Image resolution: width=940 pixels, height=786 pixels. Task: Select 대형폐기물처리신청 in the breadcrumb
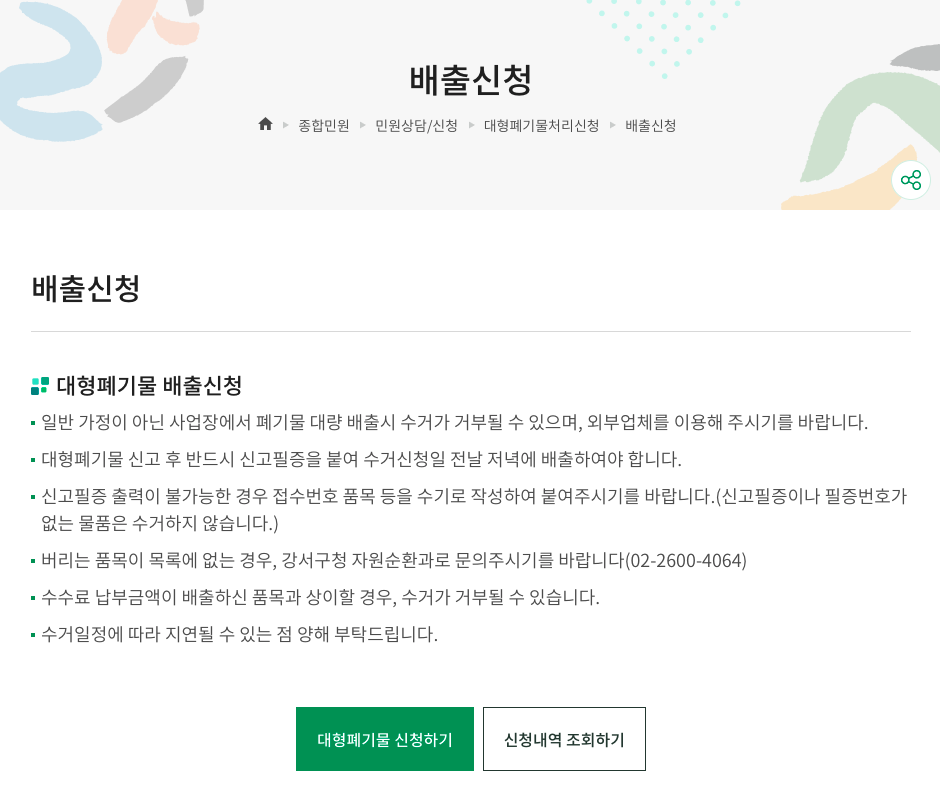tap(542, 125)
